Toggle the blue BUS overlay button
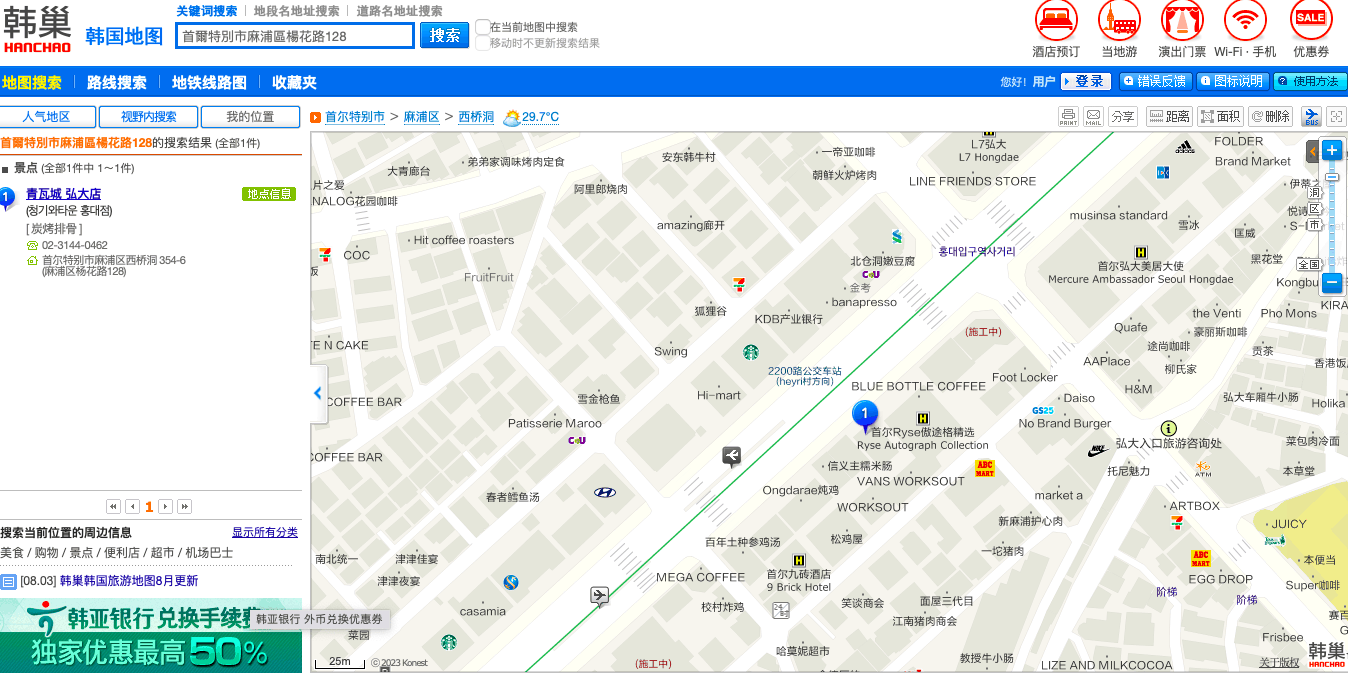Image resolution: width=1348 pixels, height=679 pixels. tap(1310, 116)
